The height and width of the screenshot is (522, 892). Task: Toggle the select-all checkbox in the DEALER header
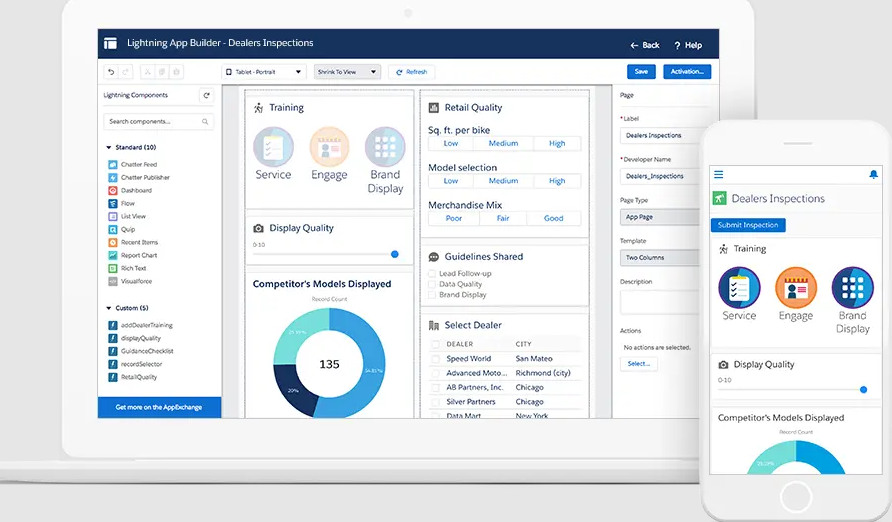[435, 344]
